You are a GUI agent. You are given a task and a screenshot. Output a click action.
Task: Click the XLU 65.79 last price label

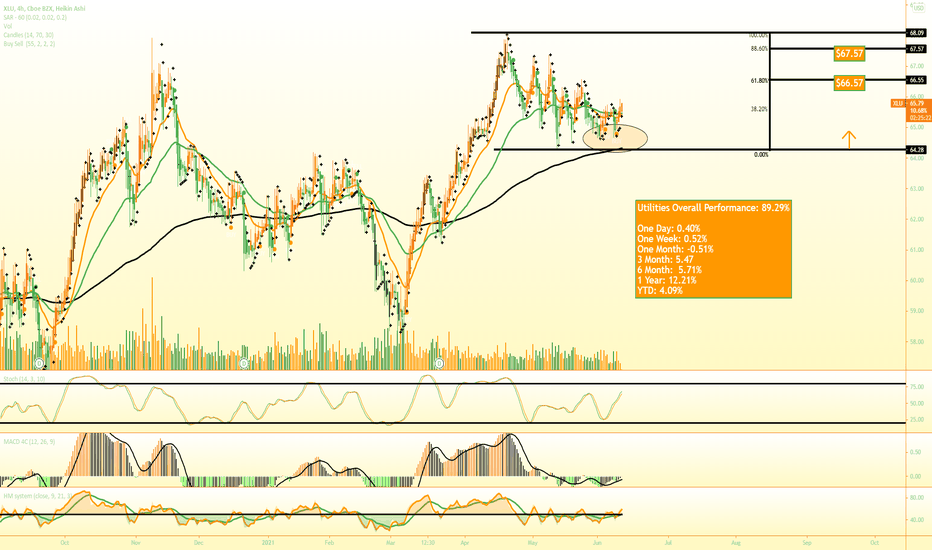click(911, 103)
